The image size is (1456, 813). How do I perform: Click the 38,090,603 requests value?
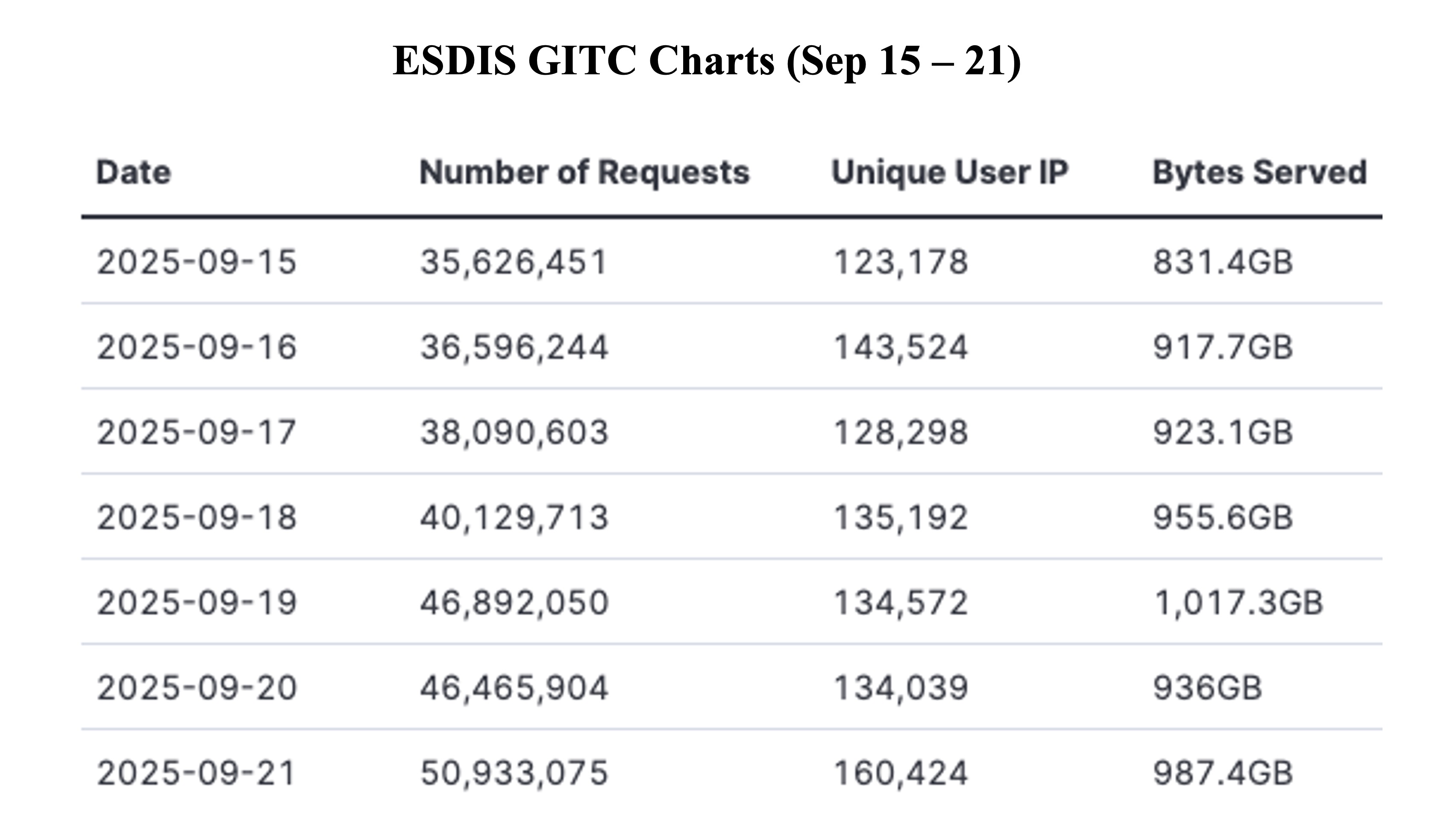coord(514,432)
